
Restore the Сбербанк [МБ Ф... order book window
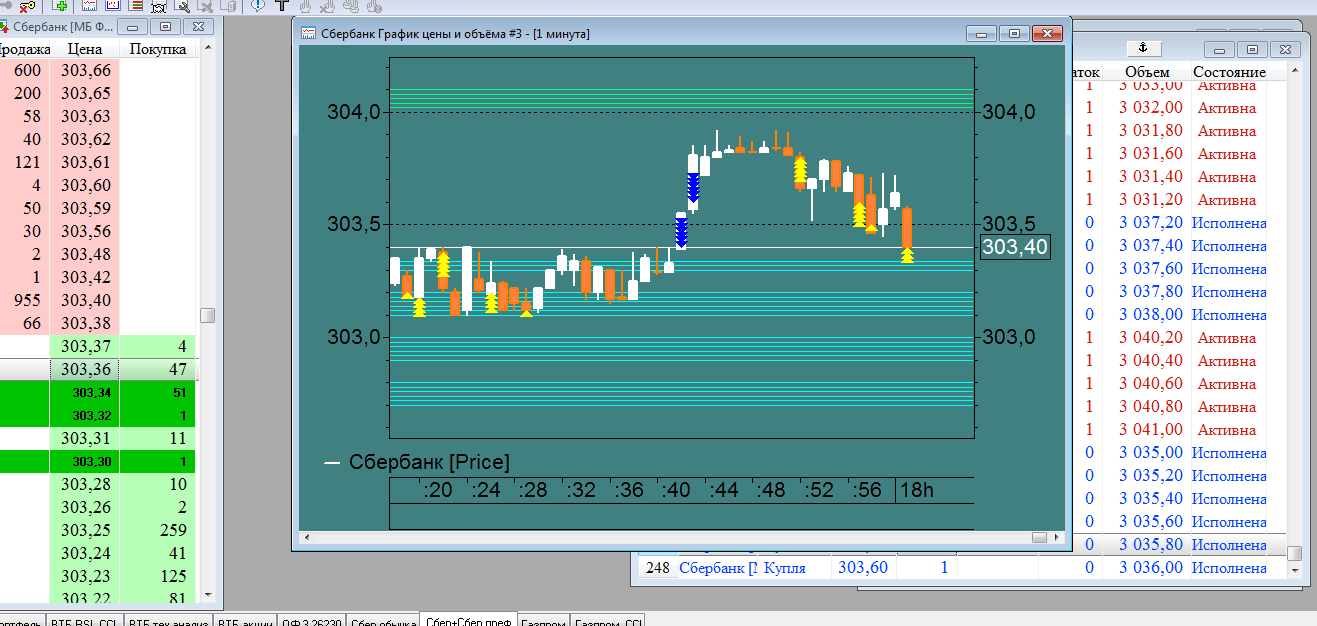click(x=165, y=26)
